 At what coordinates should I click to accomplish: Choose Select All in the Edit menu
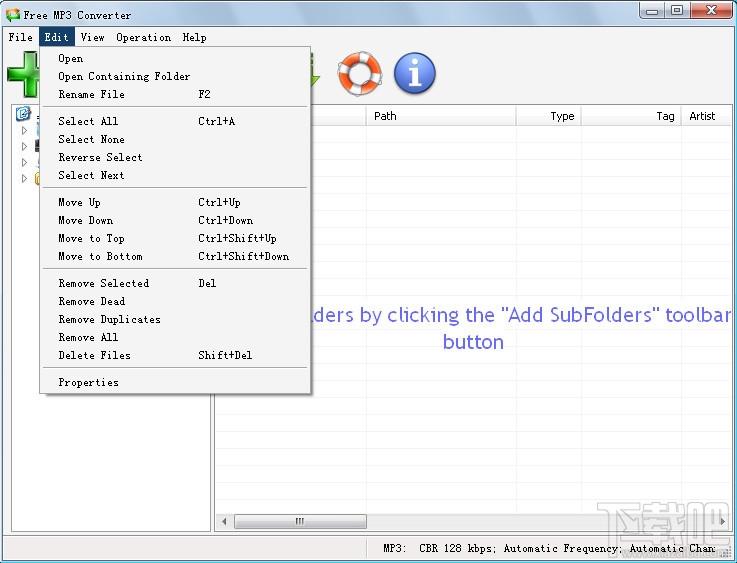tap(175, 121)
